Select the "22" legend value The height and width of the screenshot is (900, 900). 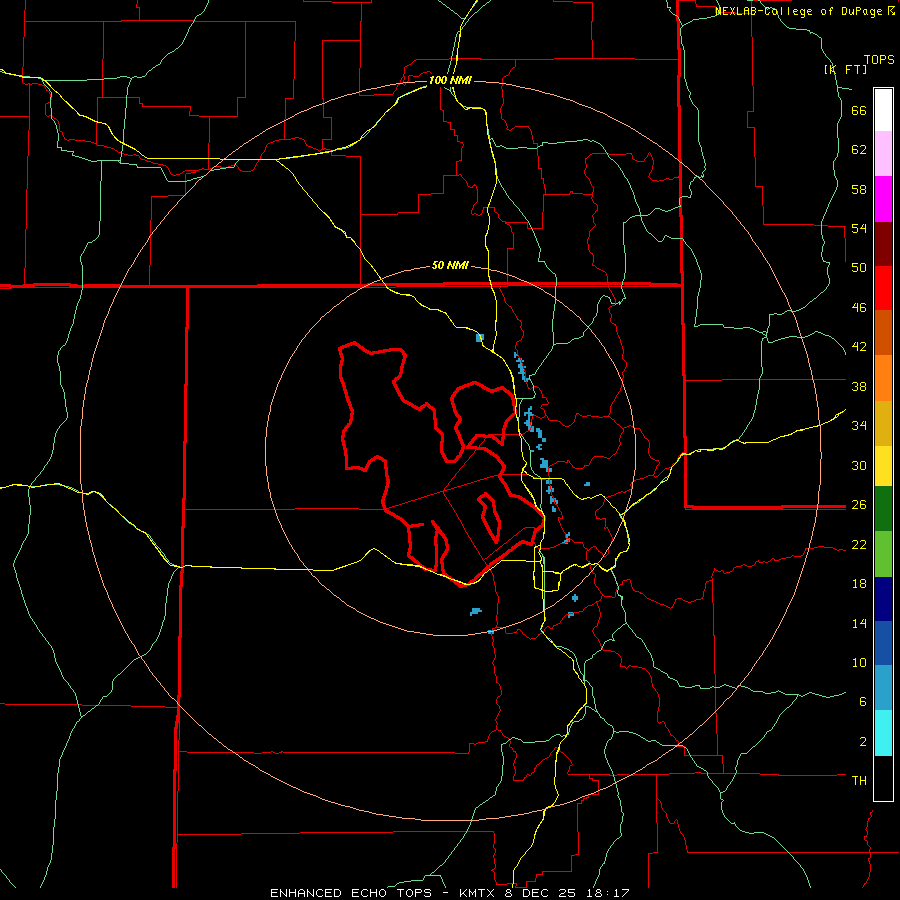[859, 544]
